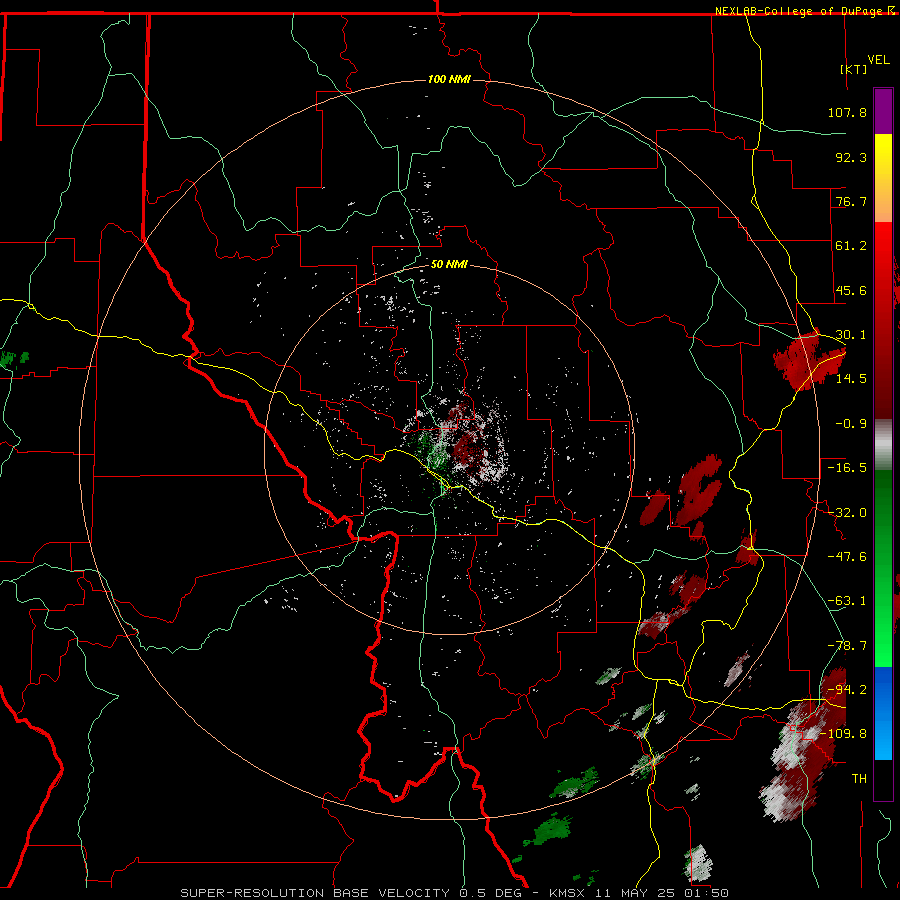The height and width of the screenshot is (900, 900).
Task: Select the 107.8 velocity scale value
Action: [847, 112]
